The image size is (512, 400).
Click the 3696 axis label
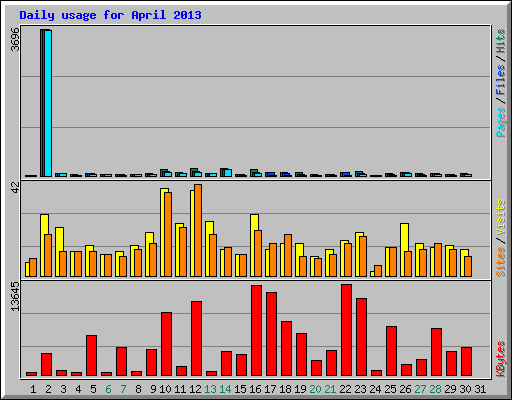tap(15, 39)
